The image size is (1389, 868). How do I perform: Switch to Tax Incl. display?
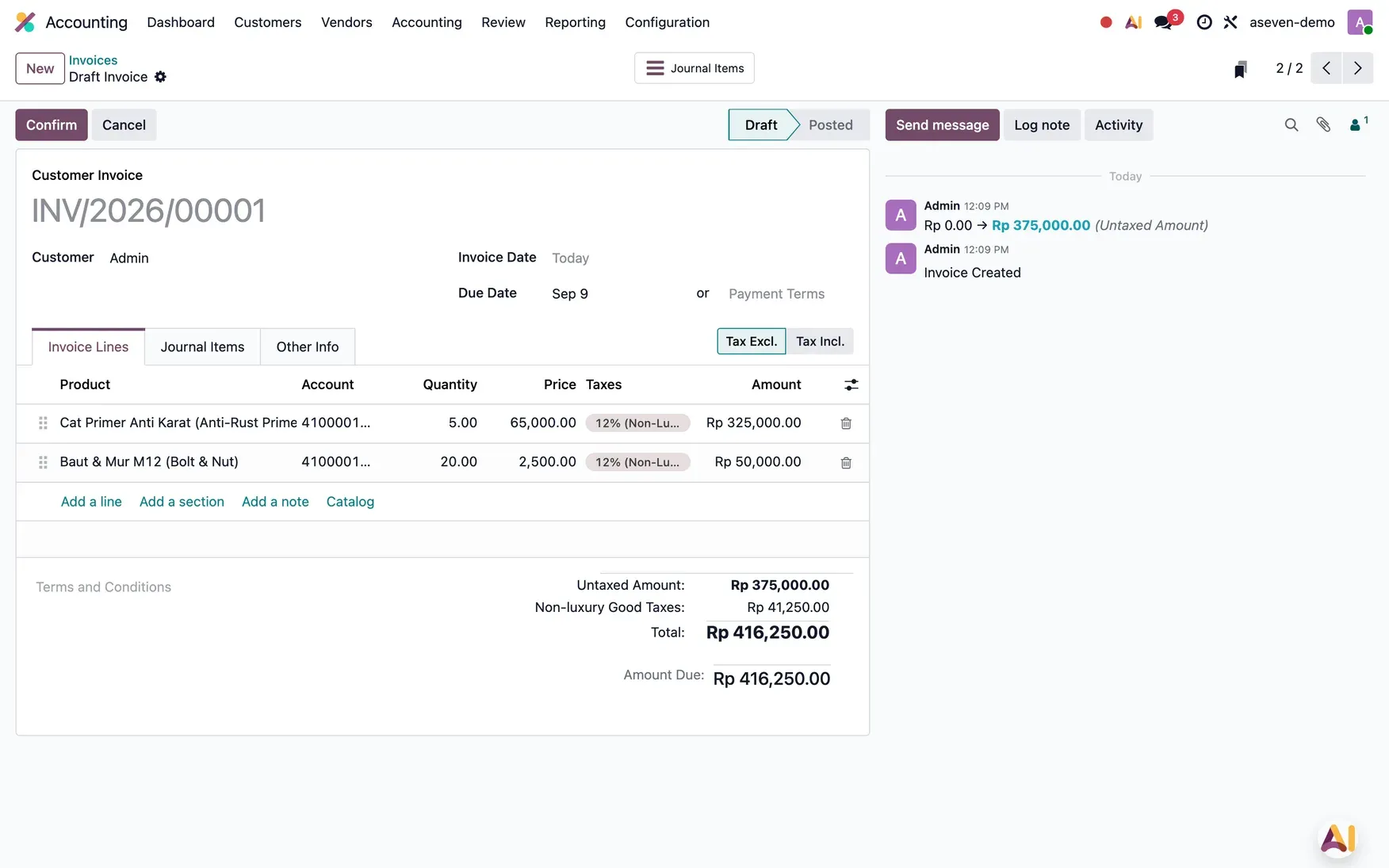point(820,341)
